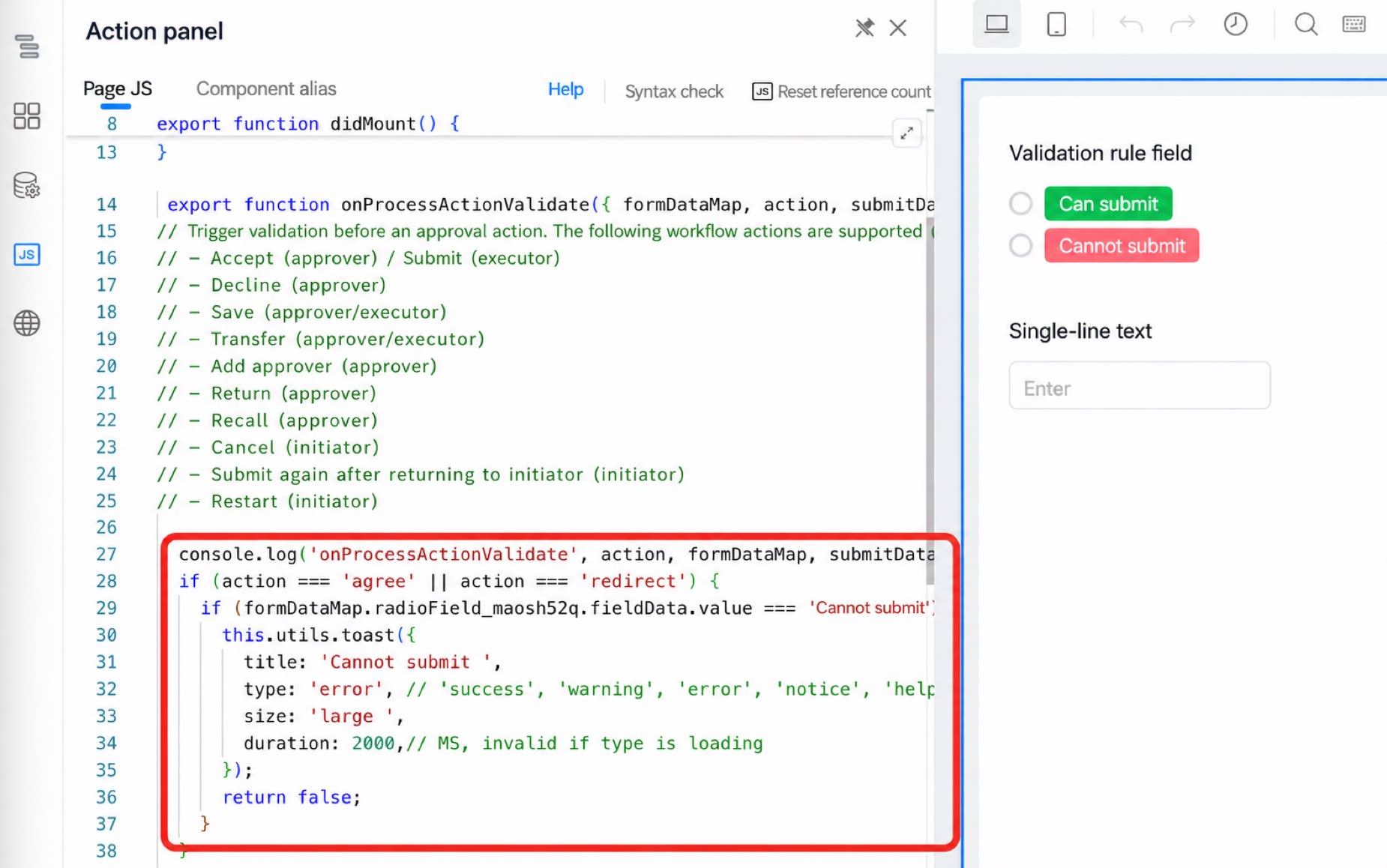
Task: Open the Help link
Action: pyautogui.click(x=565, y=89)
